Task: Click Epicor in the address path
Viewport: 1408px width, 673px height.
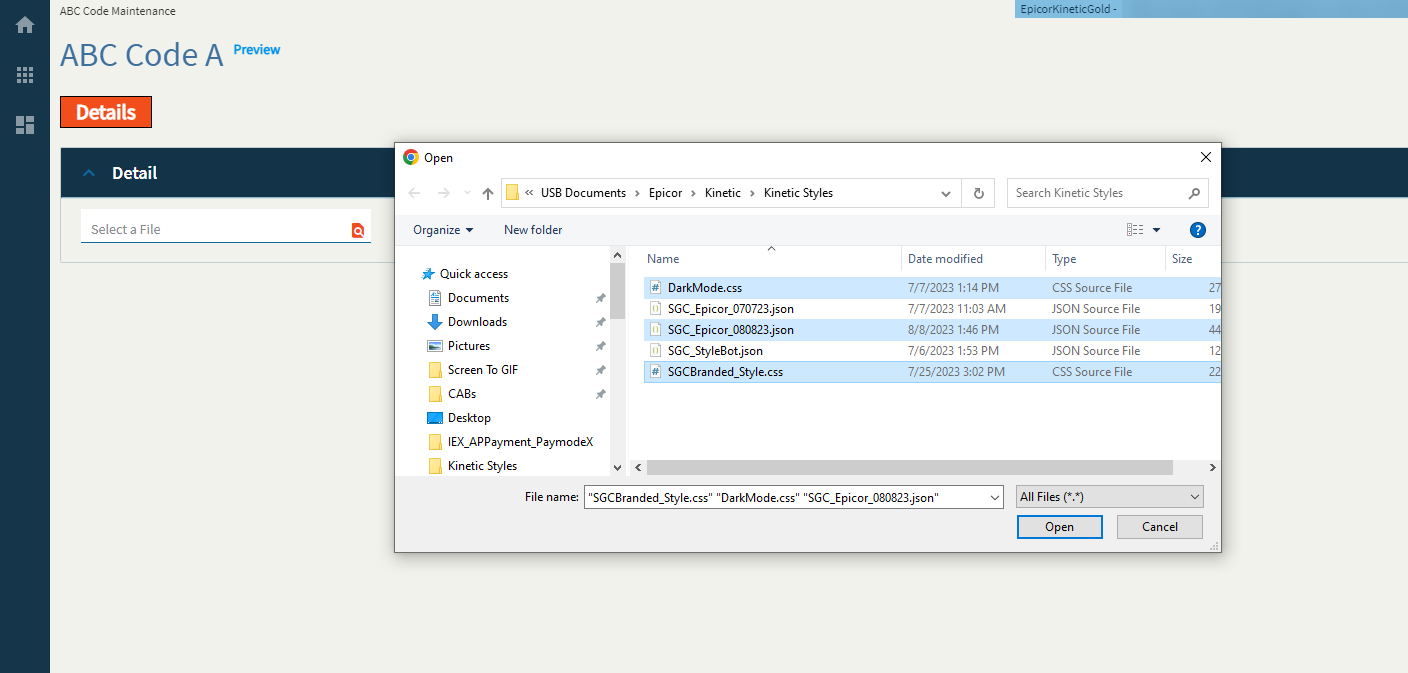Action: (664, 193)
